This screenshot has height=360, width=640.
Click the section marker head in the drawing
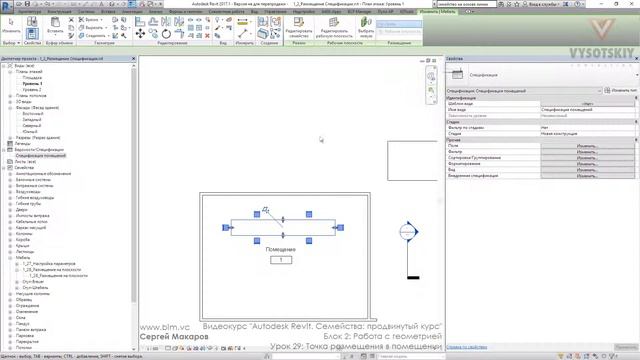click(x=409, y=232)
